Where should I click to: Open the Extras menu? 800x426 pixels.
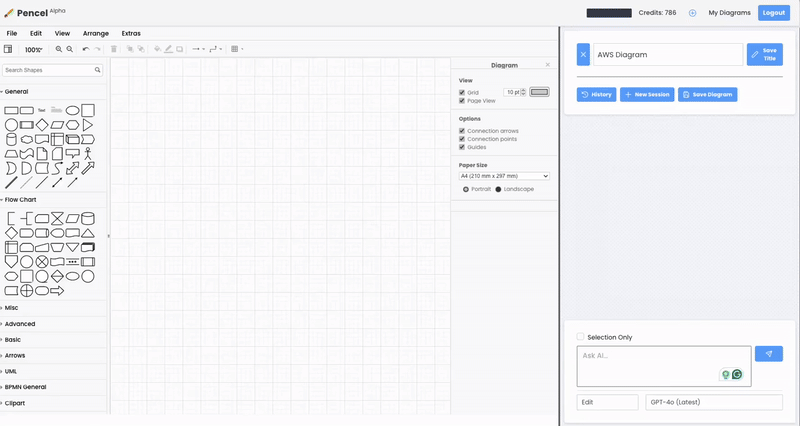[x=131, y=33]
